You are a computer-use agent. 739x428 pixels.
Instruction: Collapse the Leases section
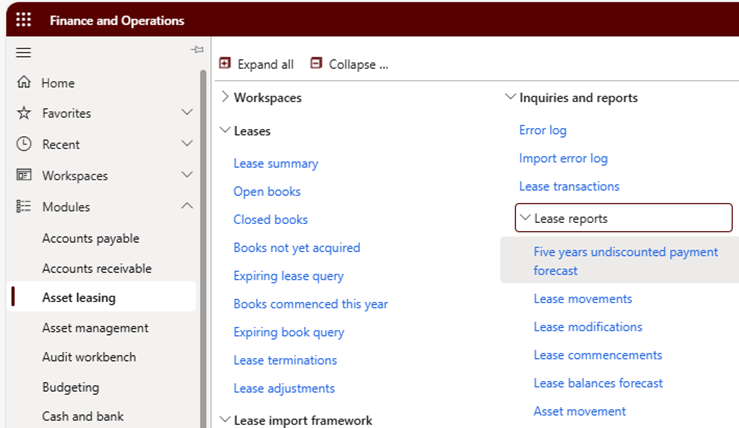(x=225, y=130)
